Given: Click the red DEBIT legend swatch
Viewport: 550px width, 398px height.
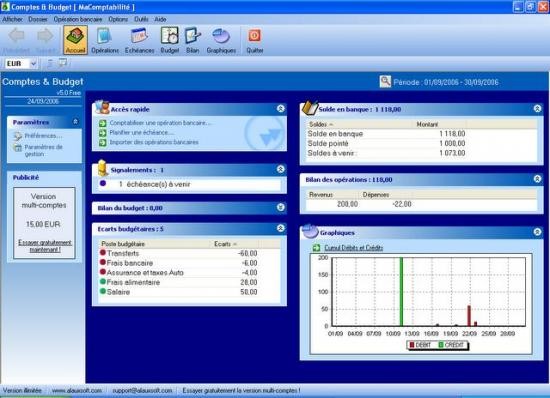Looking at the screenshot, I should pos(412,345).
